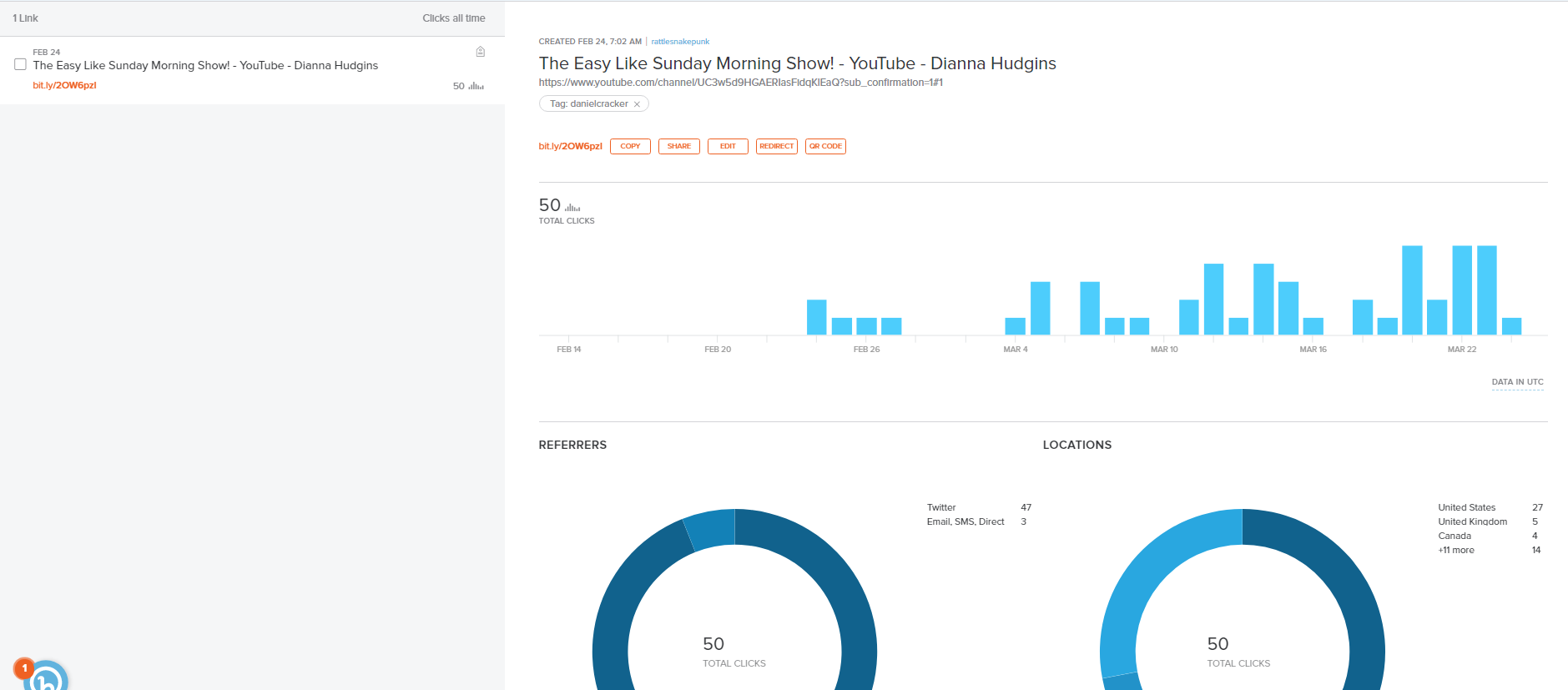Click the MAR 4 axis label
The image size is (1568, 690).
[1016, 350]
